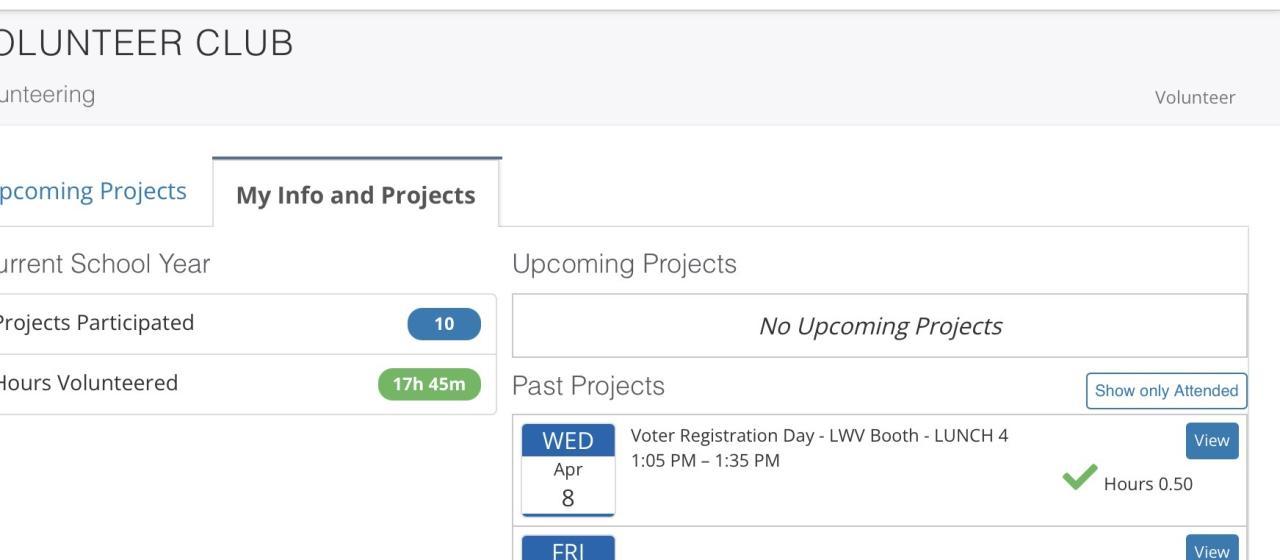Select the My Info and Projects tab
This screenshot has width=1280, height=560.
click(x=356, y=194)
